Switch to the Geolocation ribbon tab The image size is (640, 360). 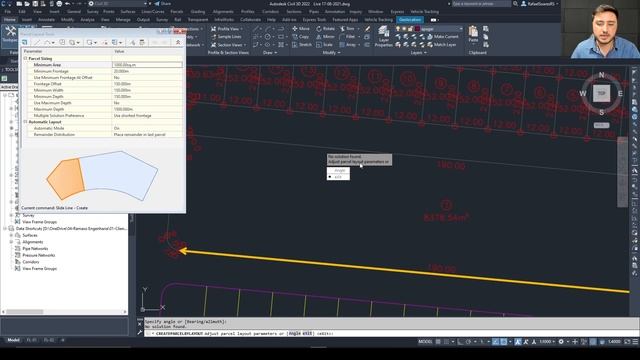(x=410, y=19)
